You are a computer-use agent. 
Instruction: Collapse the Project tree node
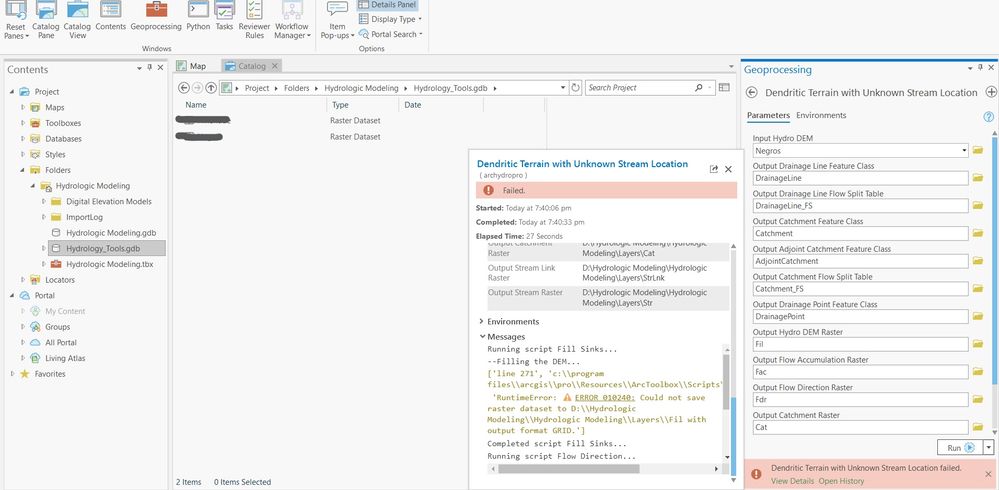pyautogui.click(x=12, y=92)
